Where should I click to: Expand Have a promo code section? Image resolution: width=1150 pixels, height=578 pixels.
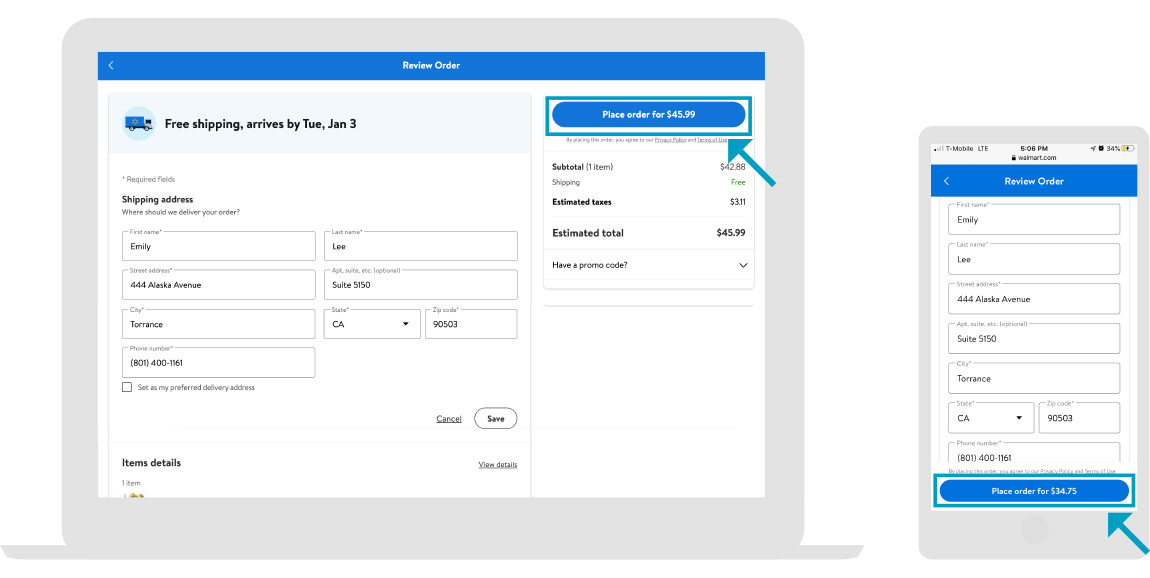[x=649, y=265]
